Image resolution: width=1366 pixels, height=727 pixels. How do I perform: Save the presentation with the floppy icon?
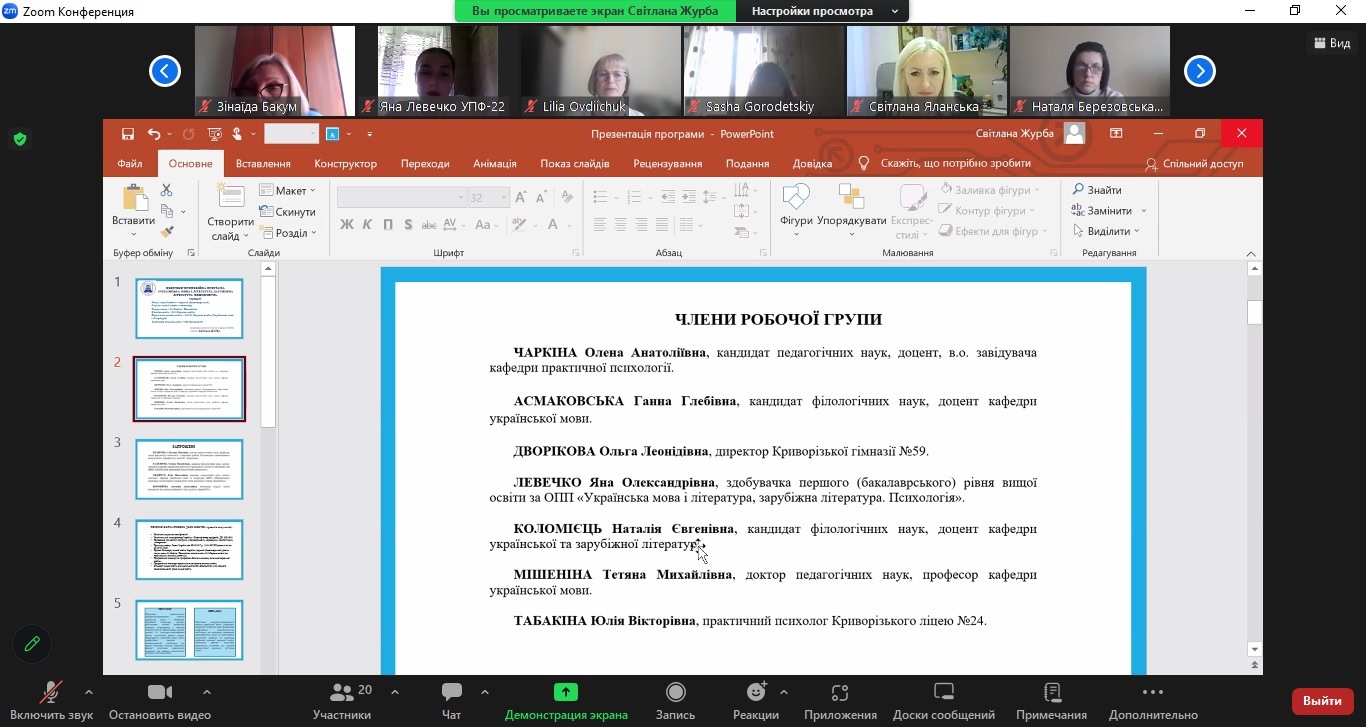(x=128, y=134)
